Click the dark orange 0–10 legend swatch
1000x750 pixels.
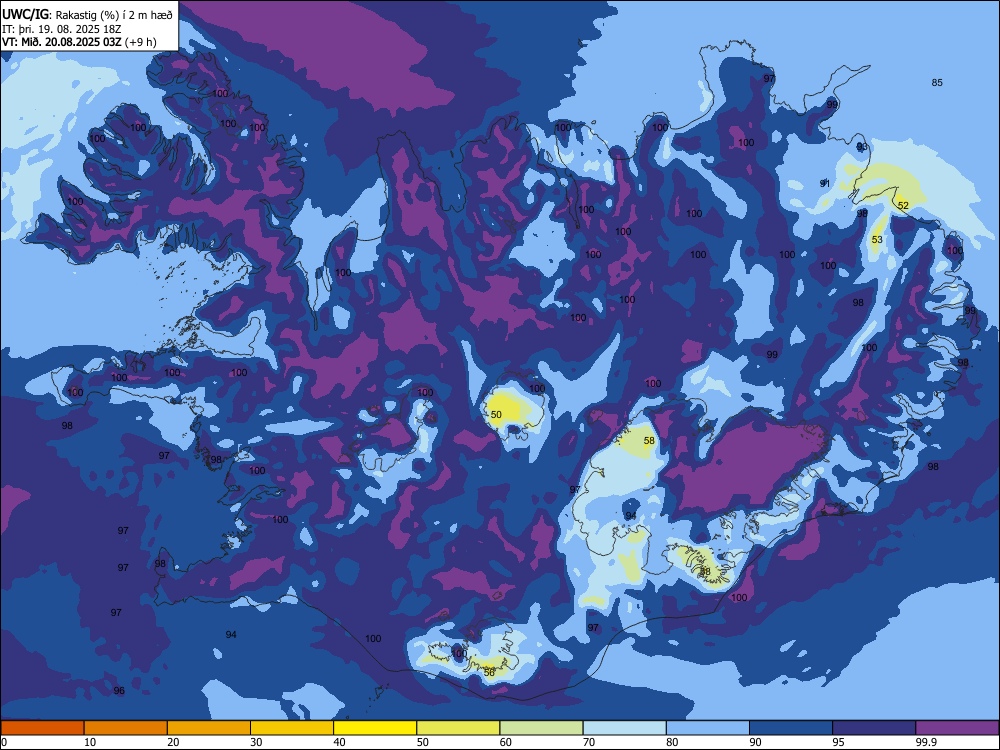coord(42,728)
